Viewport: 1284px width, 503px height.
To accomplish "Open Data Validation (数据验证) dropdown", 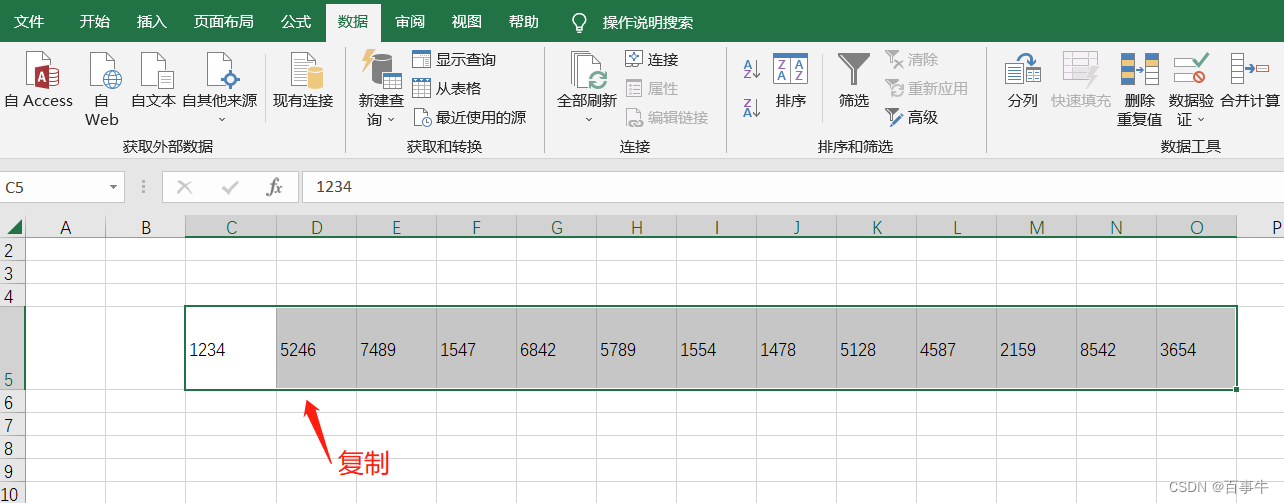I will (x=1191, y=90).
